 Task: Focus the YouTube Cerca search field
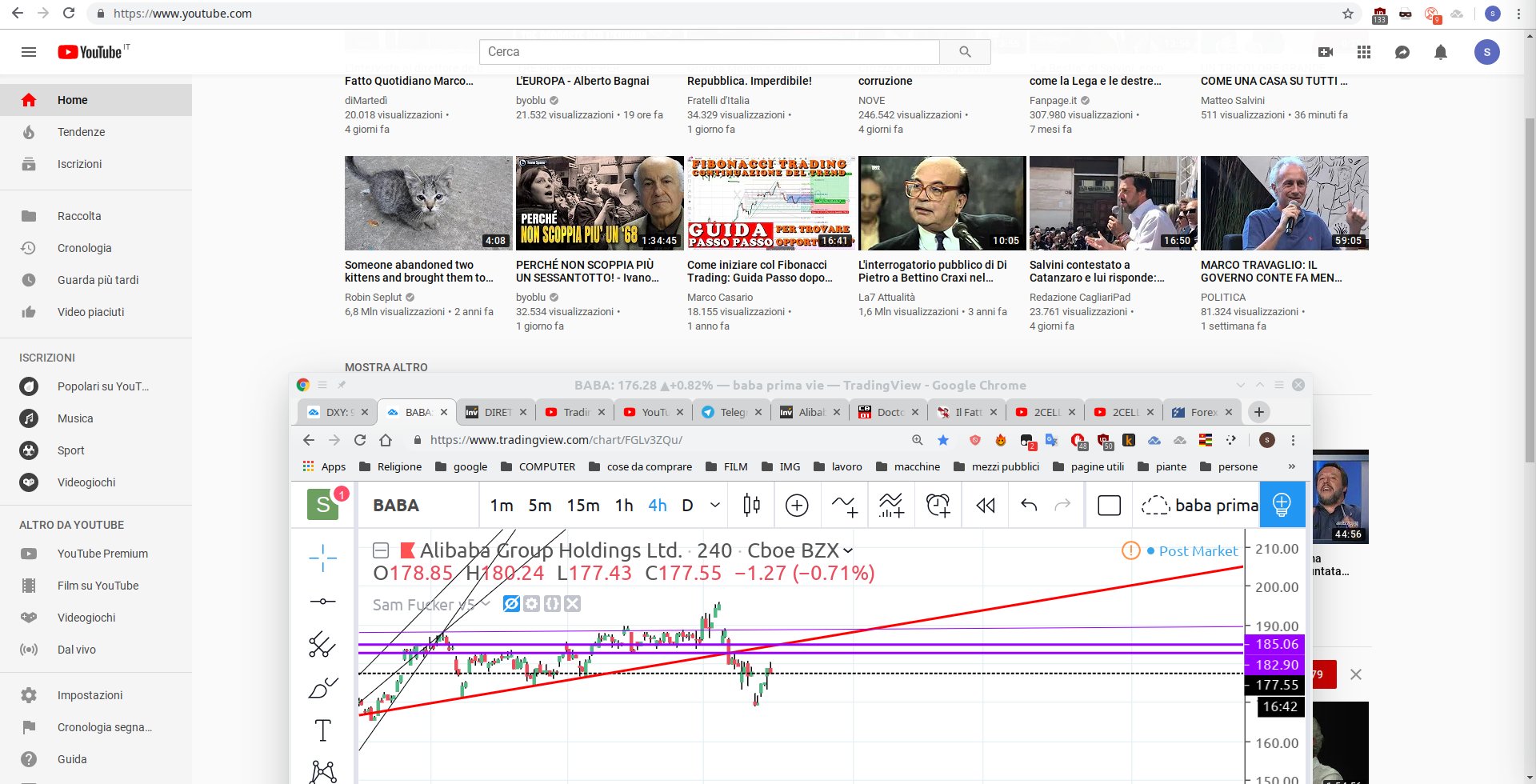pos(710,52)
